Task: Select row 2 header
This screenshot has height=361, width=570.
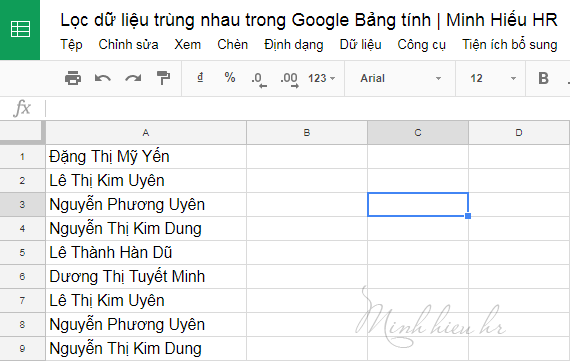Action: pyautogui.click(x=22, y=181)
